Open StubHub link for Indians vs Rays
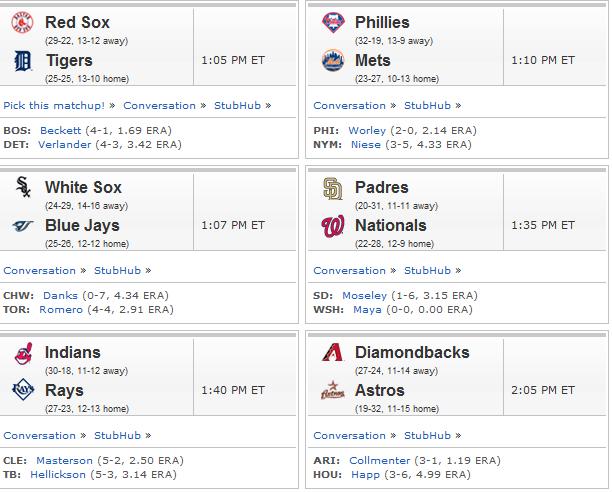Viewport: 612px width, 492px height. pos(117,435)
